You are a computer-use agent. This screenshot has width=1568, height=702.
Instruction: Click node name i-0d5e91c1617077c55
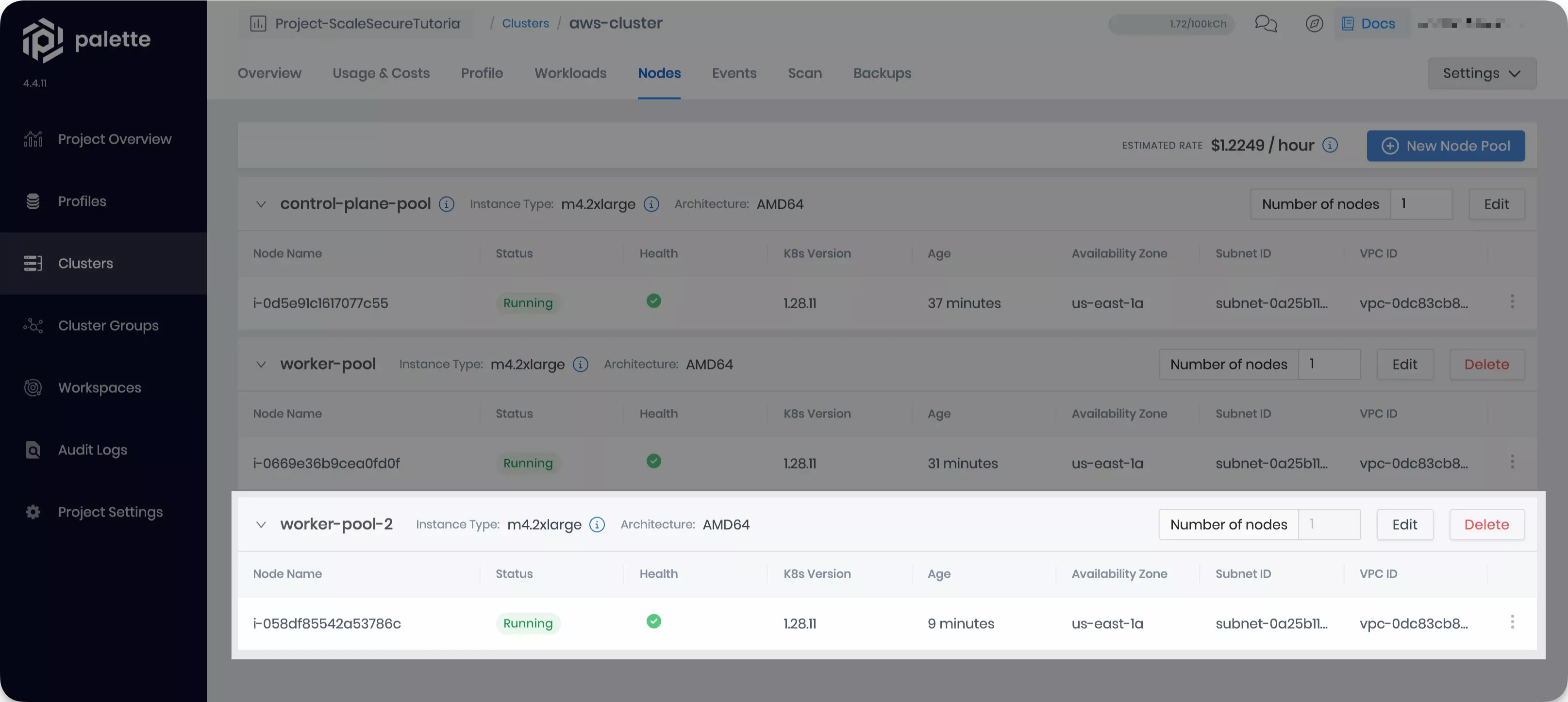320,304
